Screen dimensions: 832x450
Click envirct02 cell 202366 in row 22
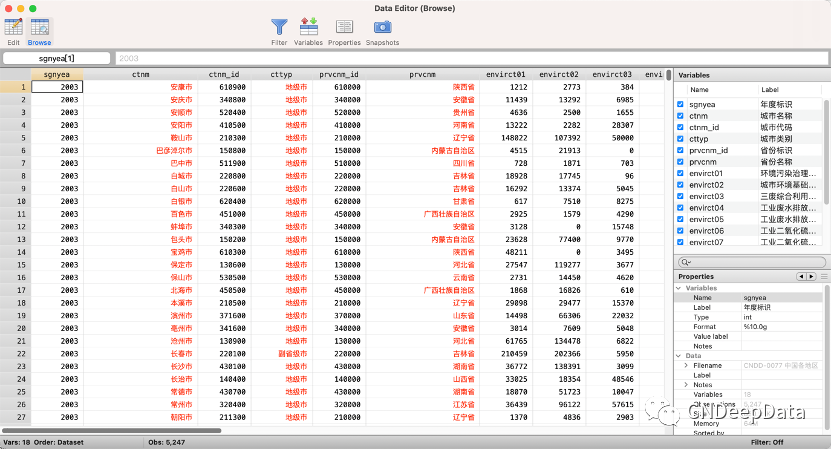point(559,353)
